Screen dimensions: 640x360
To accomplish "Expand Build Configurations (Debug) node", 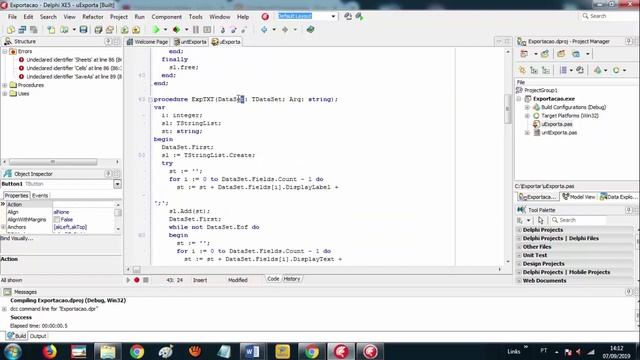I will (527, 107).
